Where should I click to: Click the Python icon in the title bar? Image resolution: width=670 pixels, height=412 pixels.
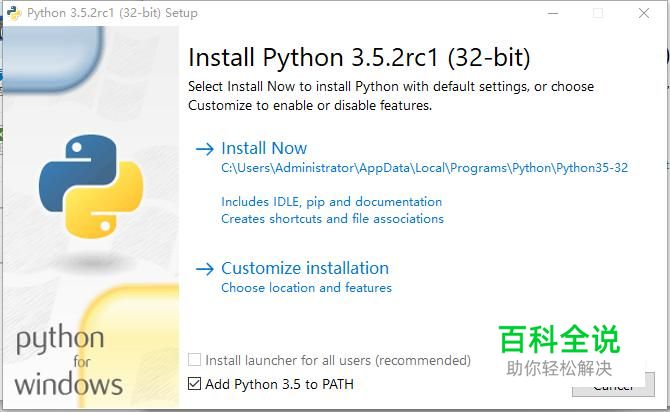pos(14,13)
